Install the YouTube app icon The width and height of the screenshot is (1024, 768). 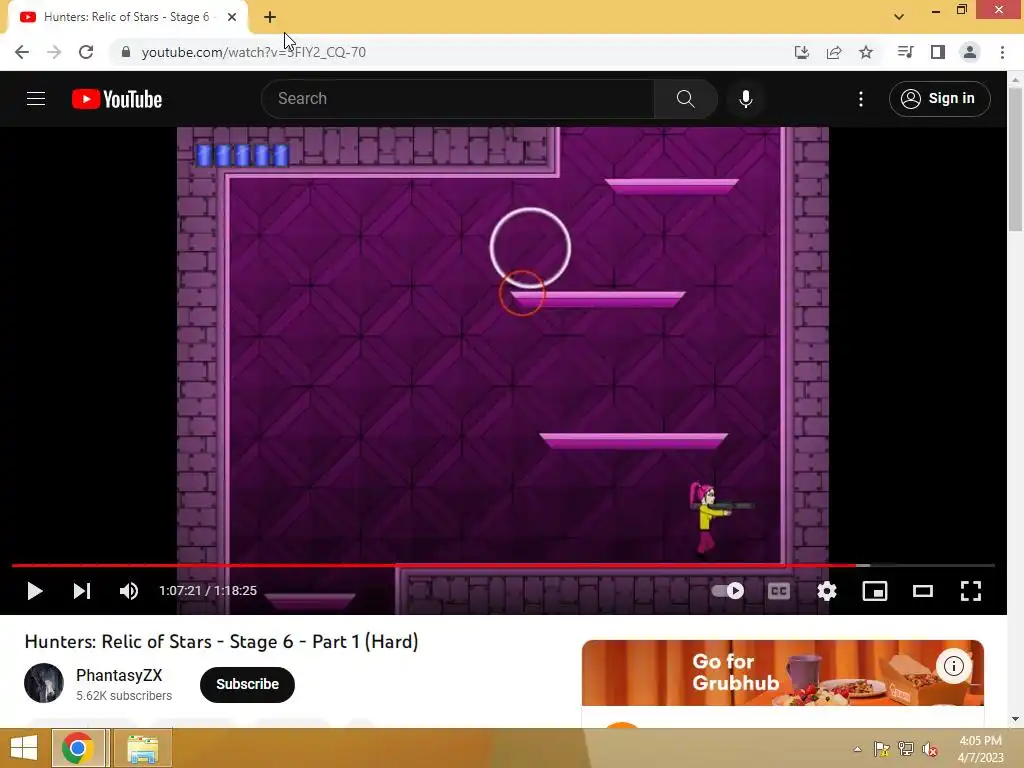click(801, 52)
